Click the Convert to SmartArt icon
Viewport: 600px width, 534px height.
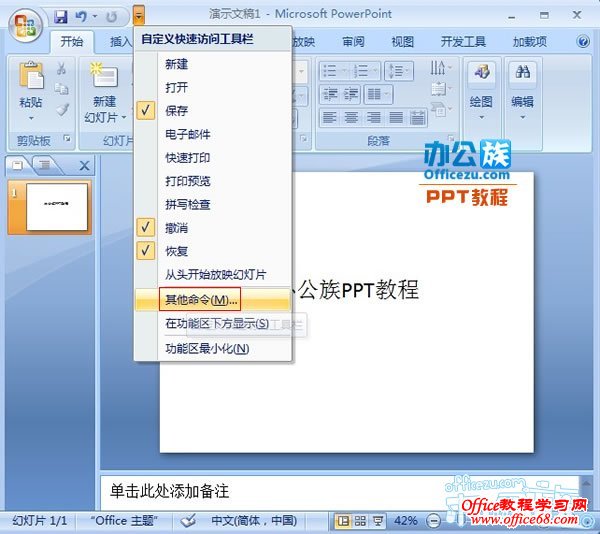438,110
